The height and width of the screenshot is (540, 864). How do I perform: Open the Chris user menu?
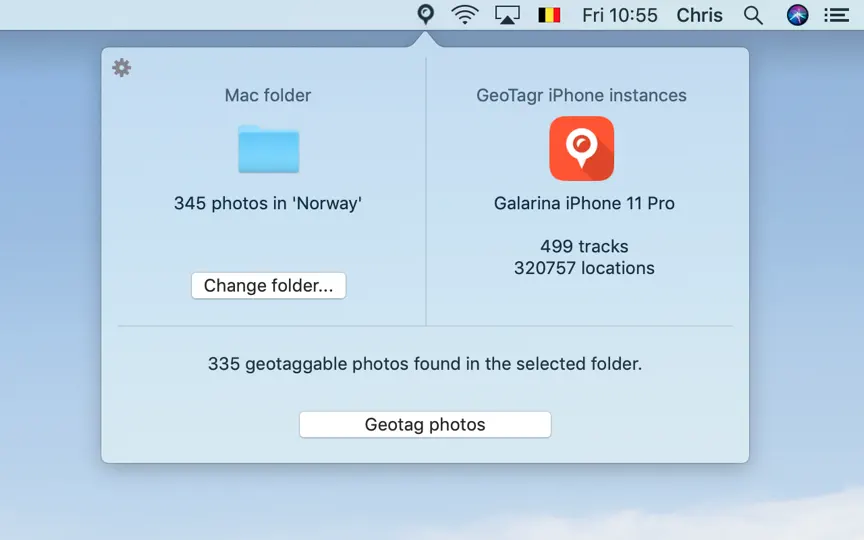click(x=699, y=15)
